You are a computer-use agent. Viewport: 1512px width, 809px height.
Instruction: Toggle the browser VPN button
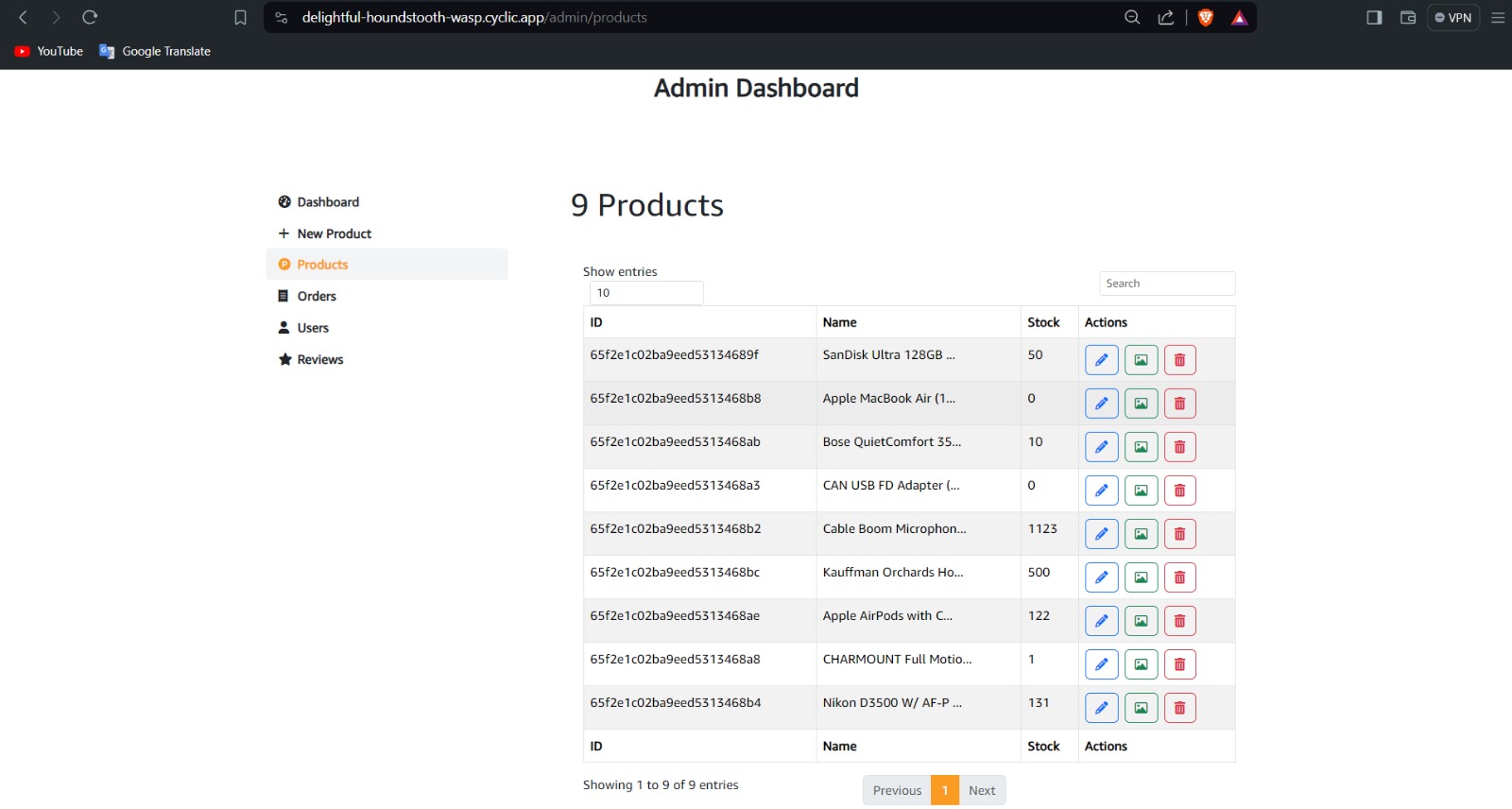[x=1453, y=17]
